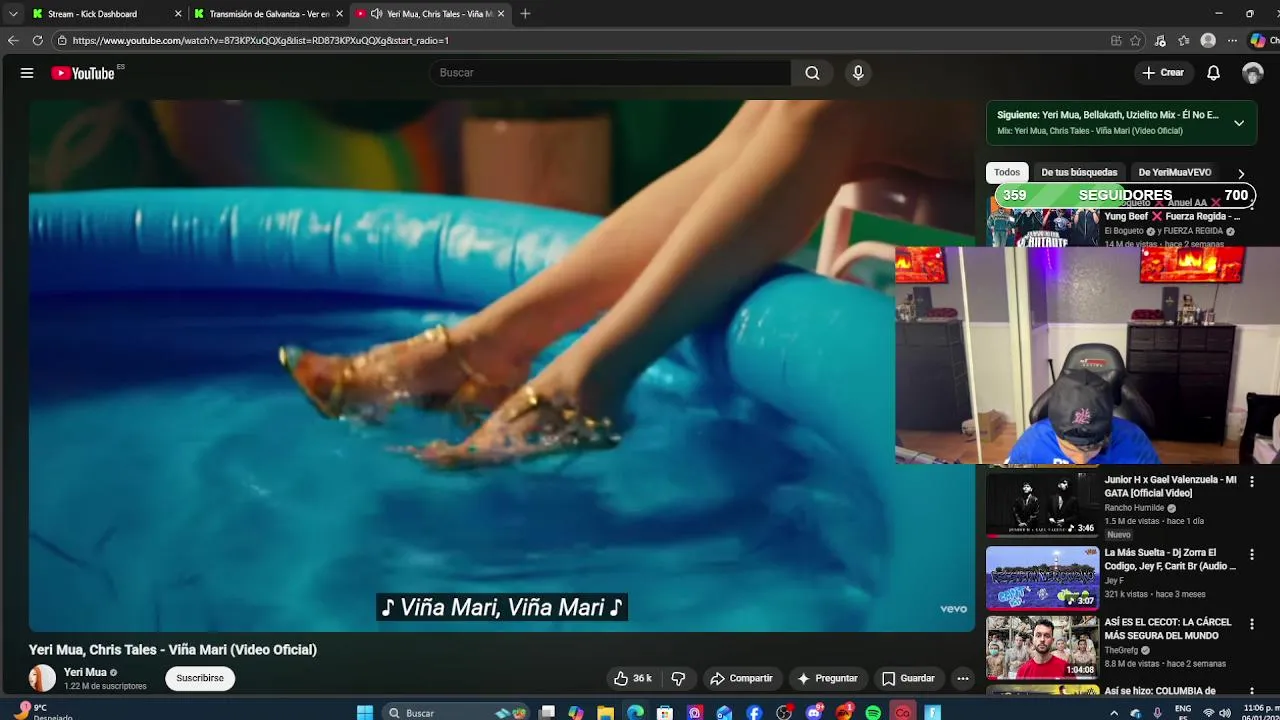Go to YouTube home via the logo
Screen dimensions: 1280x720
click(83, 73)
